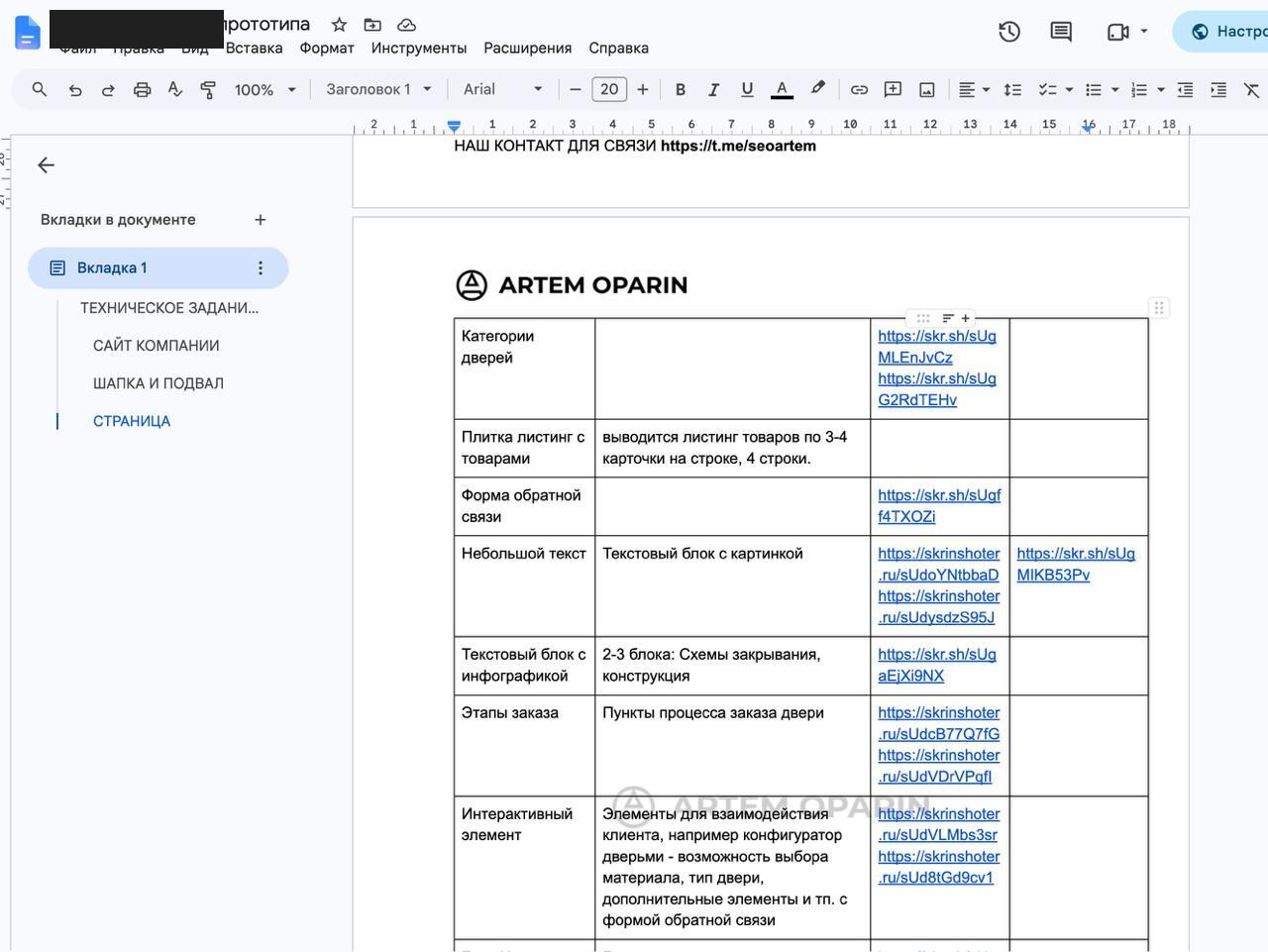Image resolution: width=1268 pixels, height=952 pixels.
Task: Open the Инструменты menu
Action: click(419, 48)
